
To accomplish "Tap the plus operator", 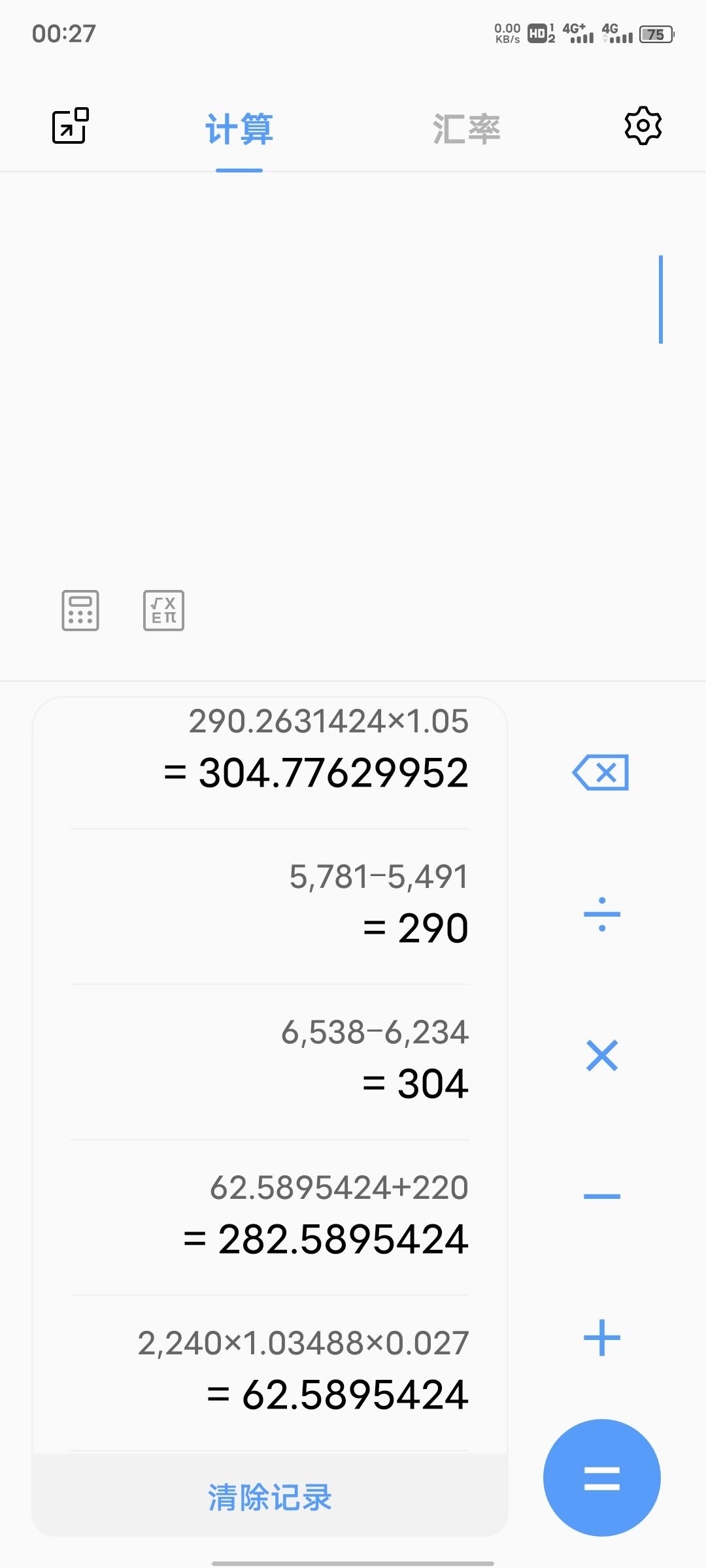I will pyautogui.click(x=602, y=1337).
